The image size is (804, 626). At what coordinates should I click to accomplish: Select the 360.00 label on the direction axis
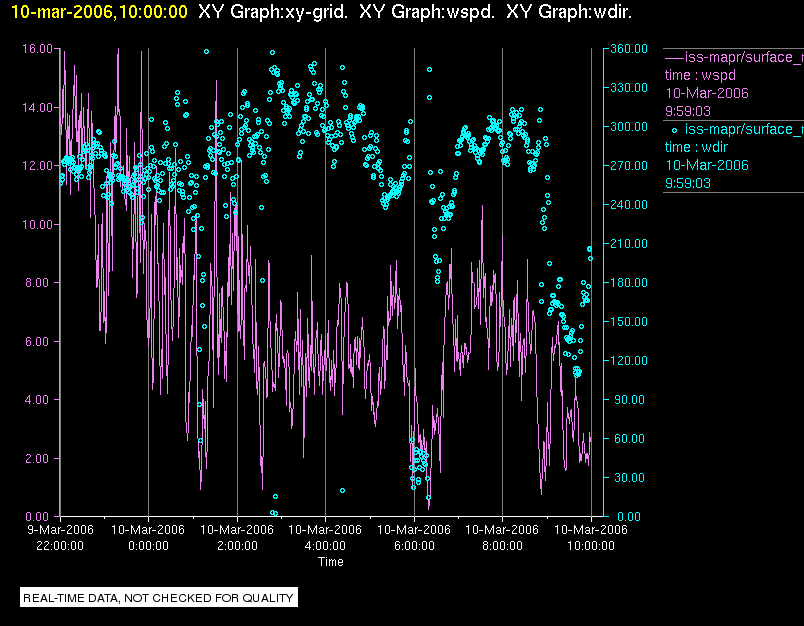click(627, 48)
